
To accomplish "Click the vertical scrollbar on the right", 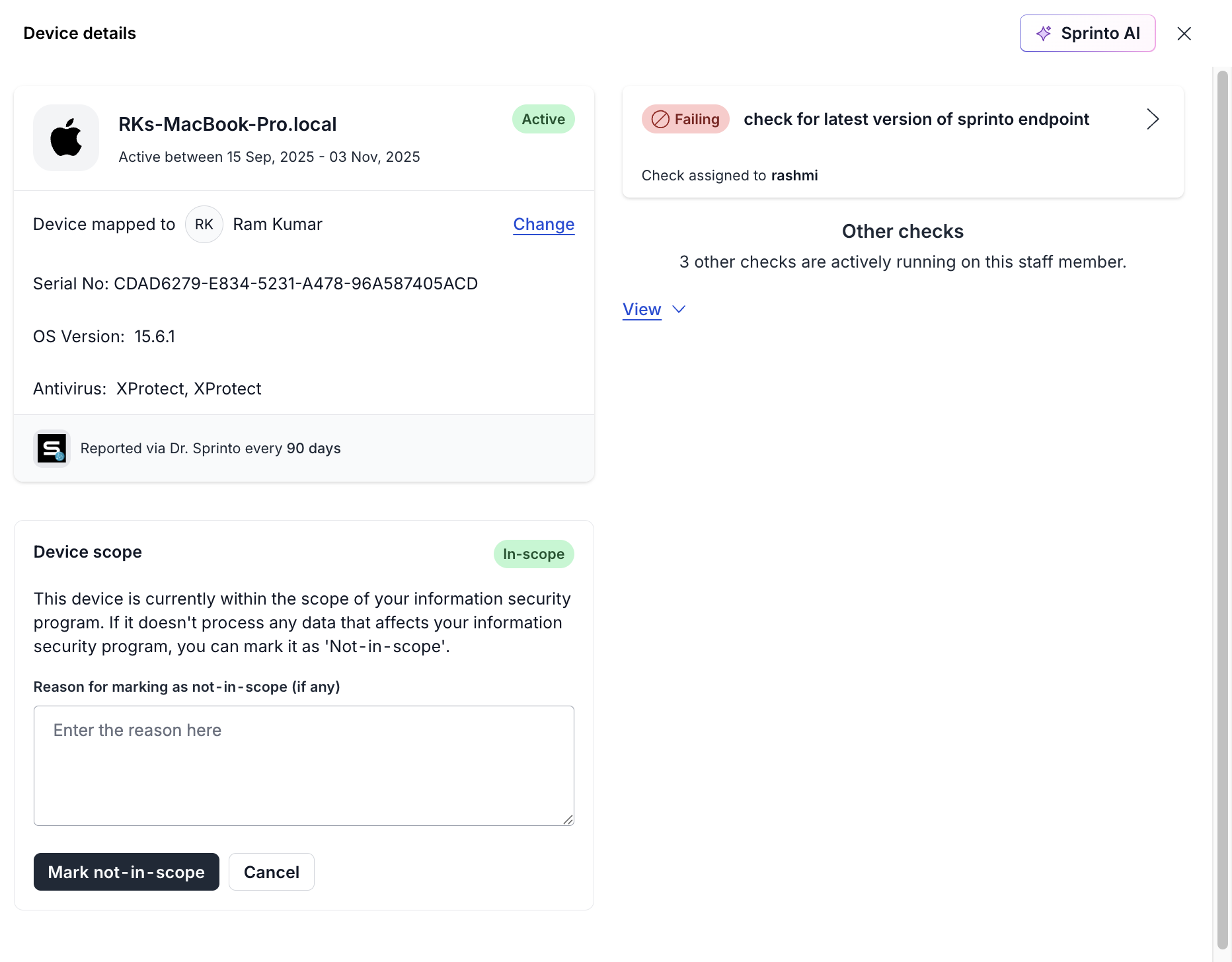I will [1222, 509].
